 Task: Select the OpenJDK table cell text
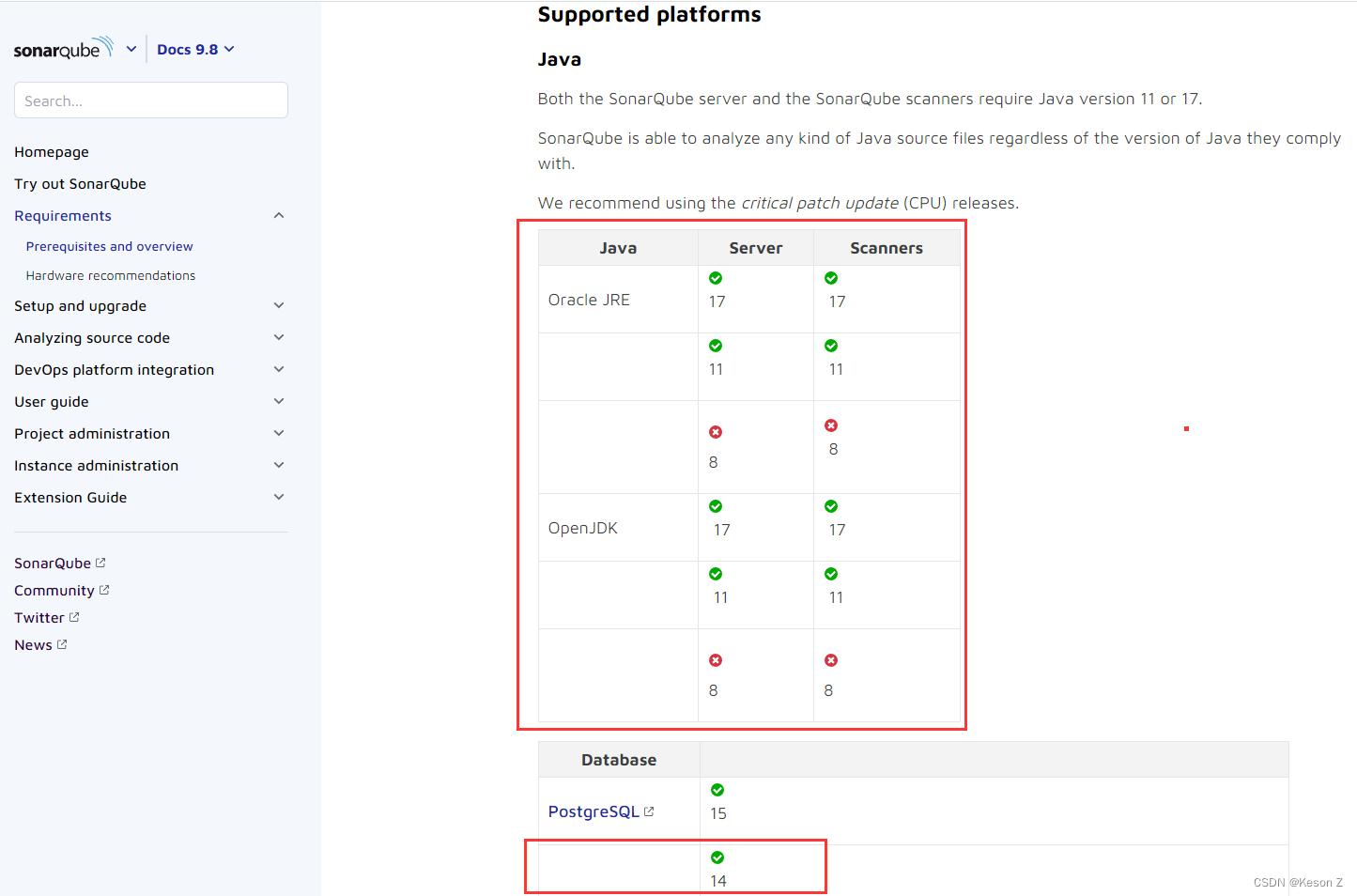pyautogui.click(x=583, y=528)
